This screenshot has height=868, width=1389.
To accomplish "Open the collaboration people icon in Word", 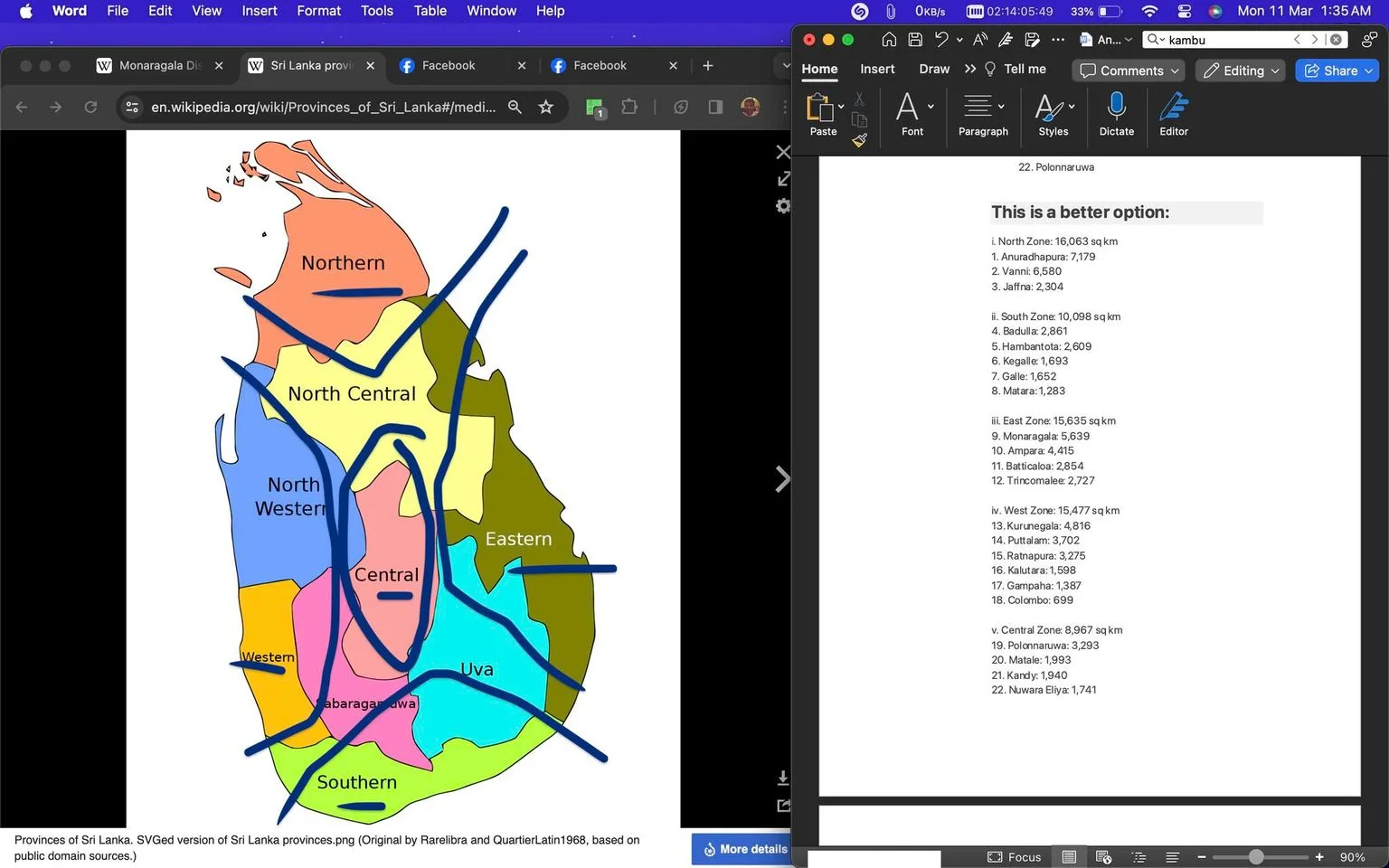I will (x=1370, y=40).
